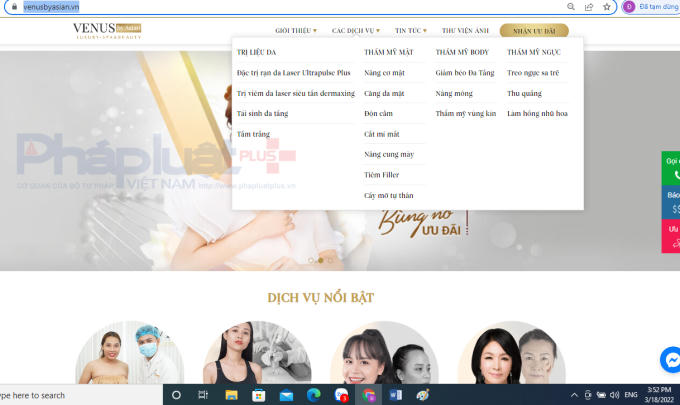Switch to Chrome in the taskbar
680x405 pixels.
(x=369, y=395)
